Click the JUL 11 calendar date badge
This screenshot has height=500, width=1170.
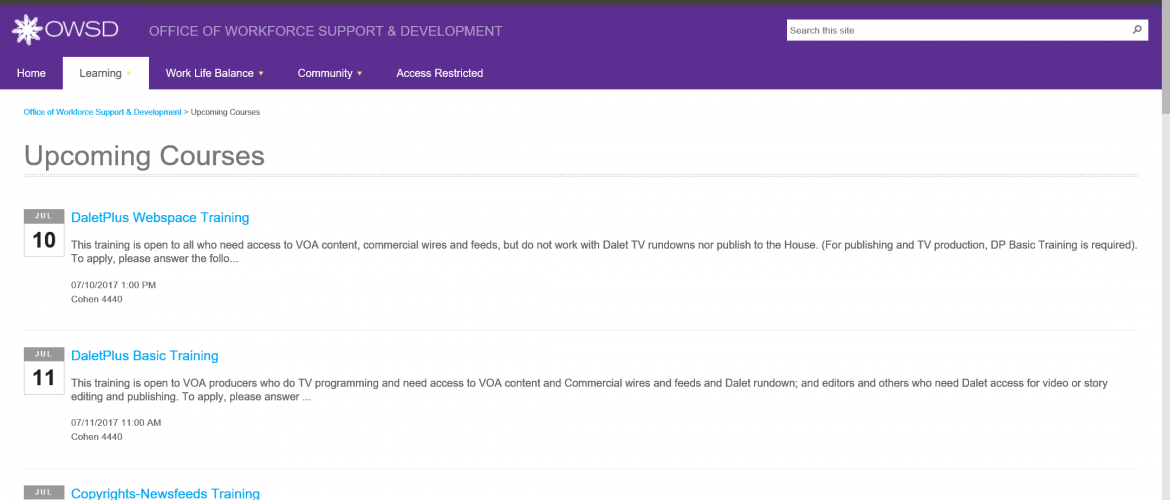point(44,371)
